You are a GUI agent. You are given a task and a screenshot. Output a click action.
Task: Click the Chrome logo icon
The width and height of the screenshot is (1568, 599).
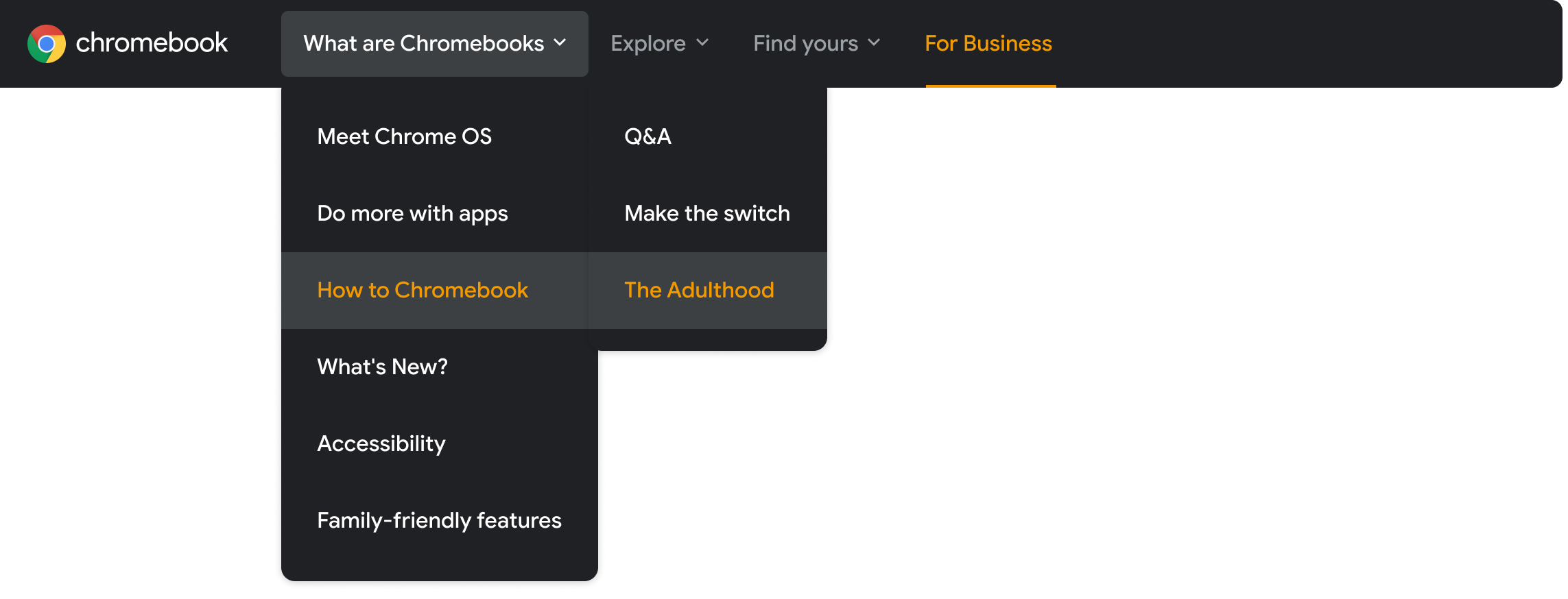[x=46, y=44]
